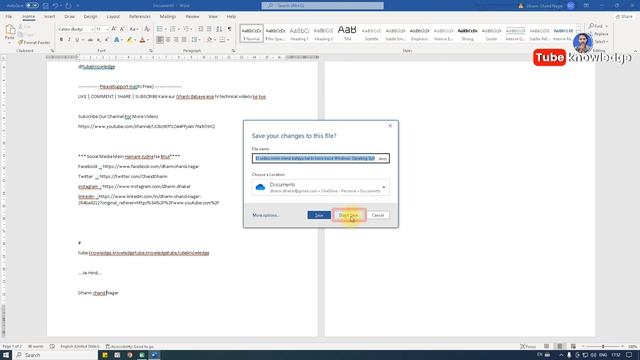Open the Review tab

pos(192,16)
